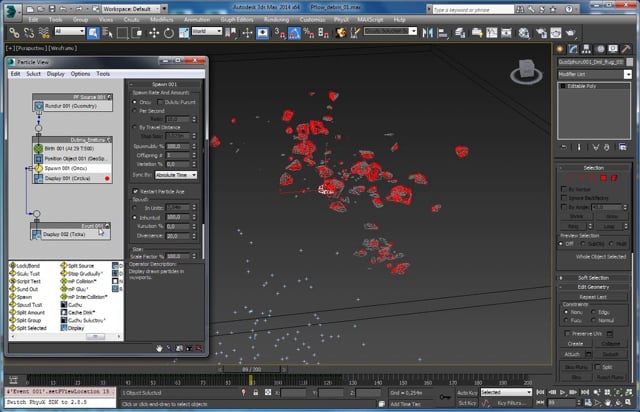Click Selection Lock toggle padlock icon
Image resolution: width=640 pixels, height=412 pixels.
coord(256,392)
